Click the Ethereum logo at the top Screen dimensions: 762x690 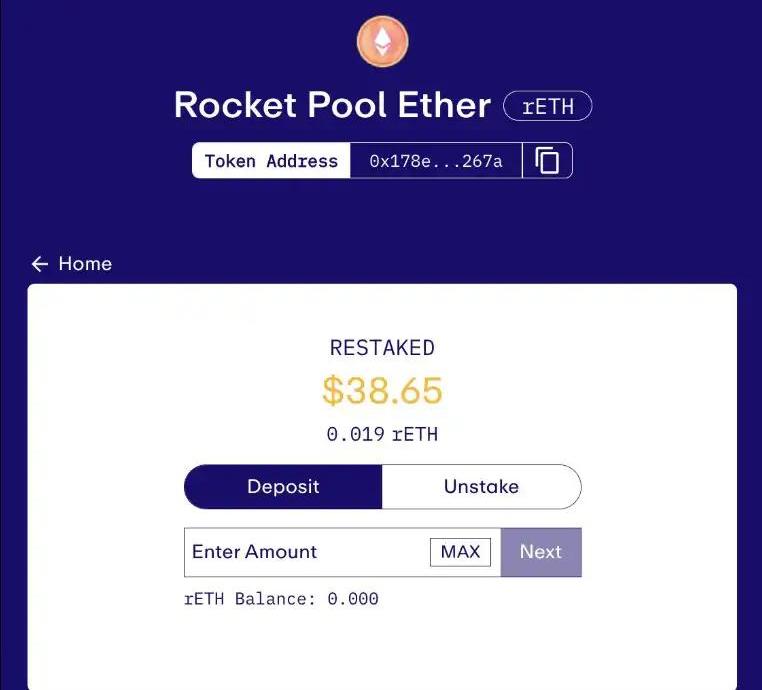382,42
